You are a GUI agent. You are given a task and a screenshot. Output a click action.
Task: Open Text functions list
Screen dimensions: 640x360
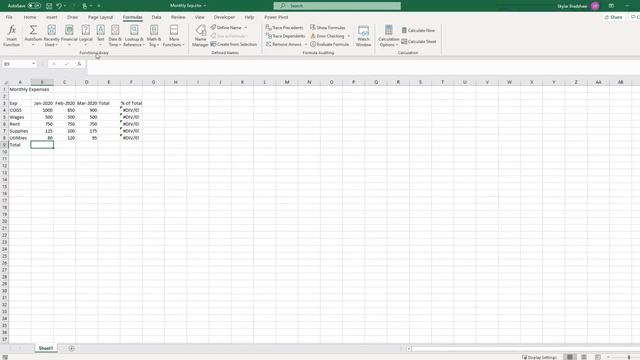pos(100,36)
